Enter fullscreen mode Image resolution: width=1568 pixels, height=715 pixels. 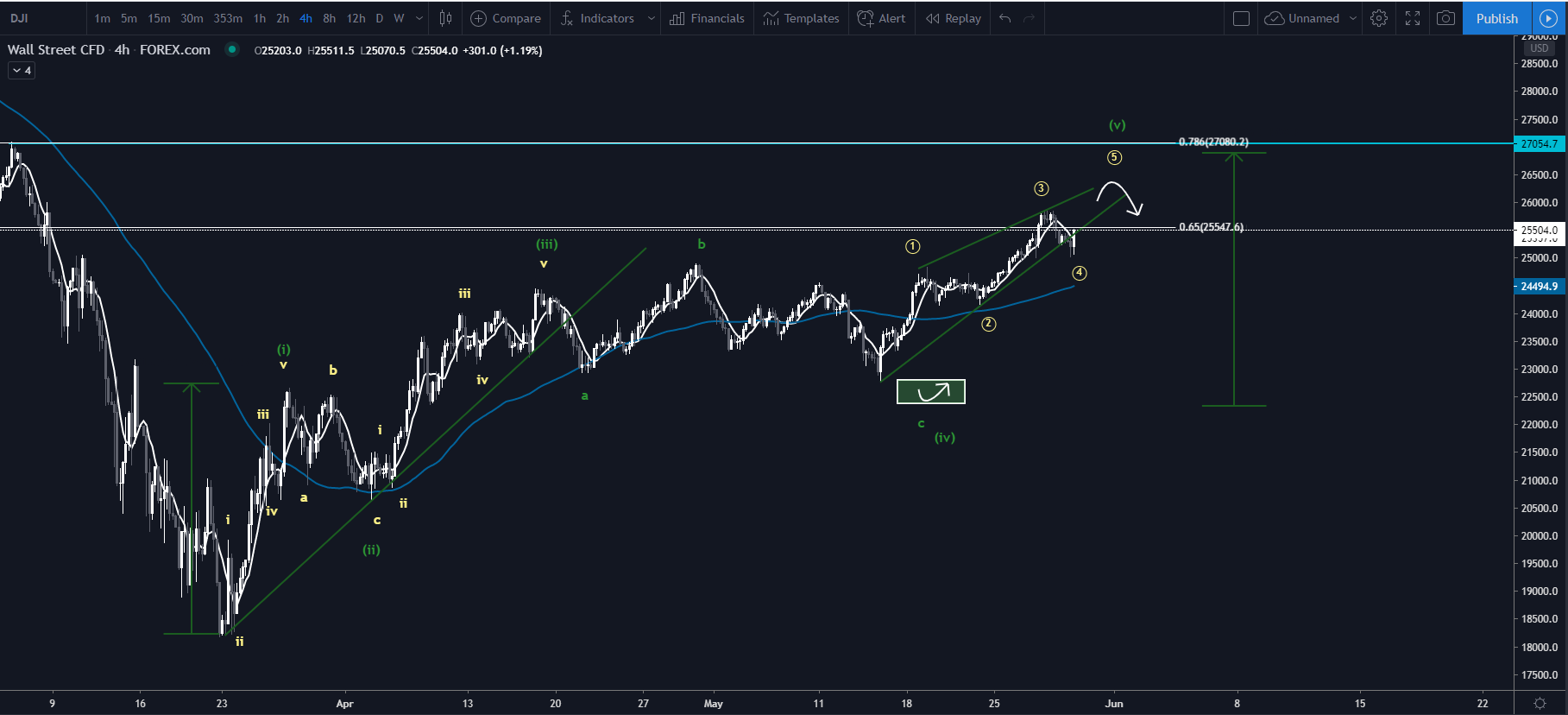[1413, 18]
